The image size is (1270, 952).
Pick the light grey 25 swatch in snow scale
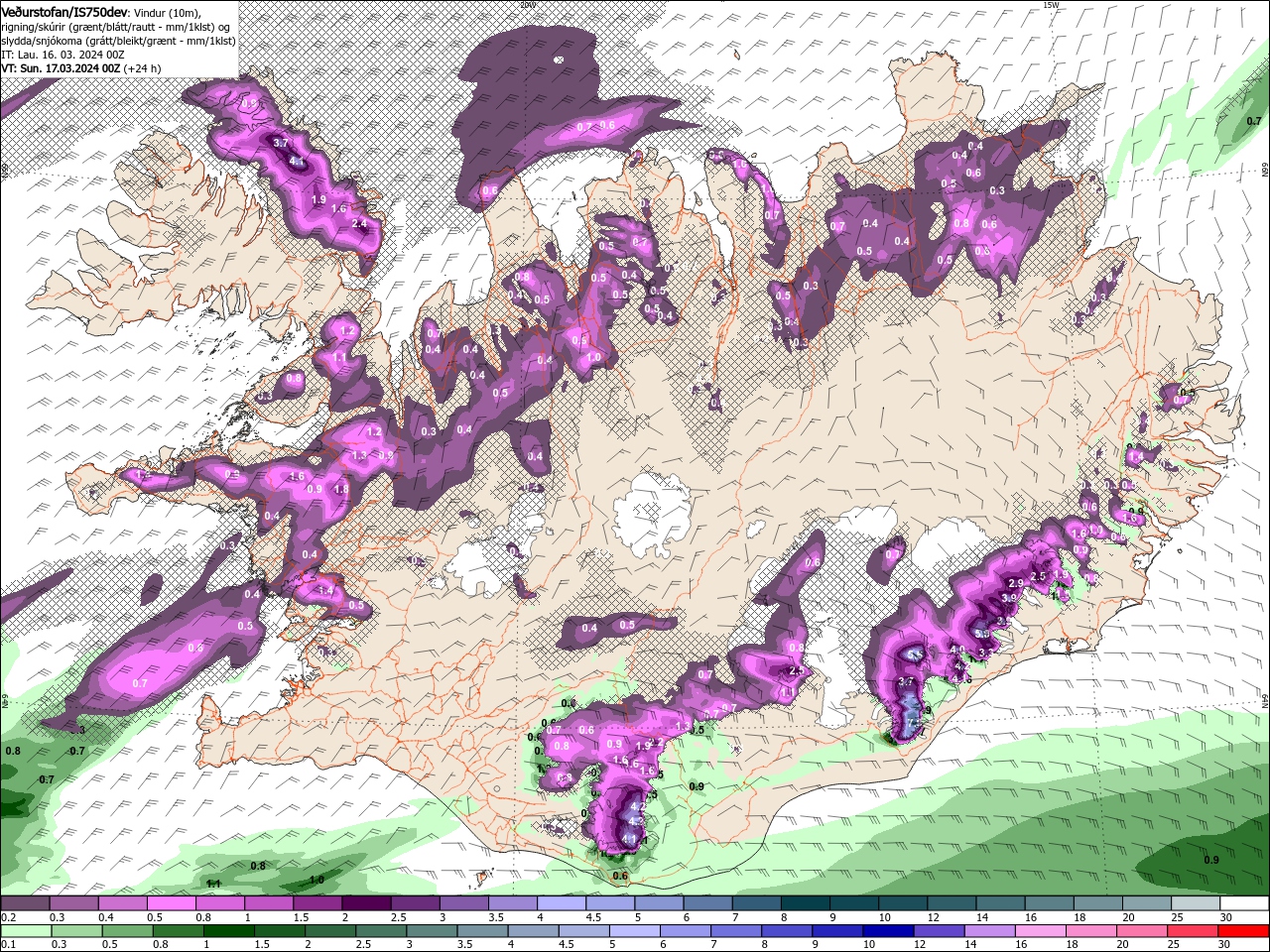coord(1197,903)
